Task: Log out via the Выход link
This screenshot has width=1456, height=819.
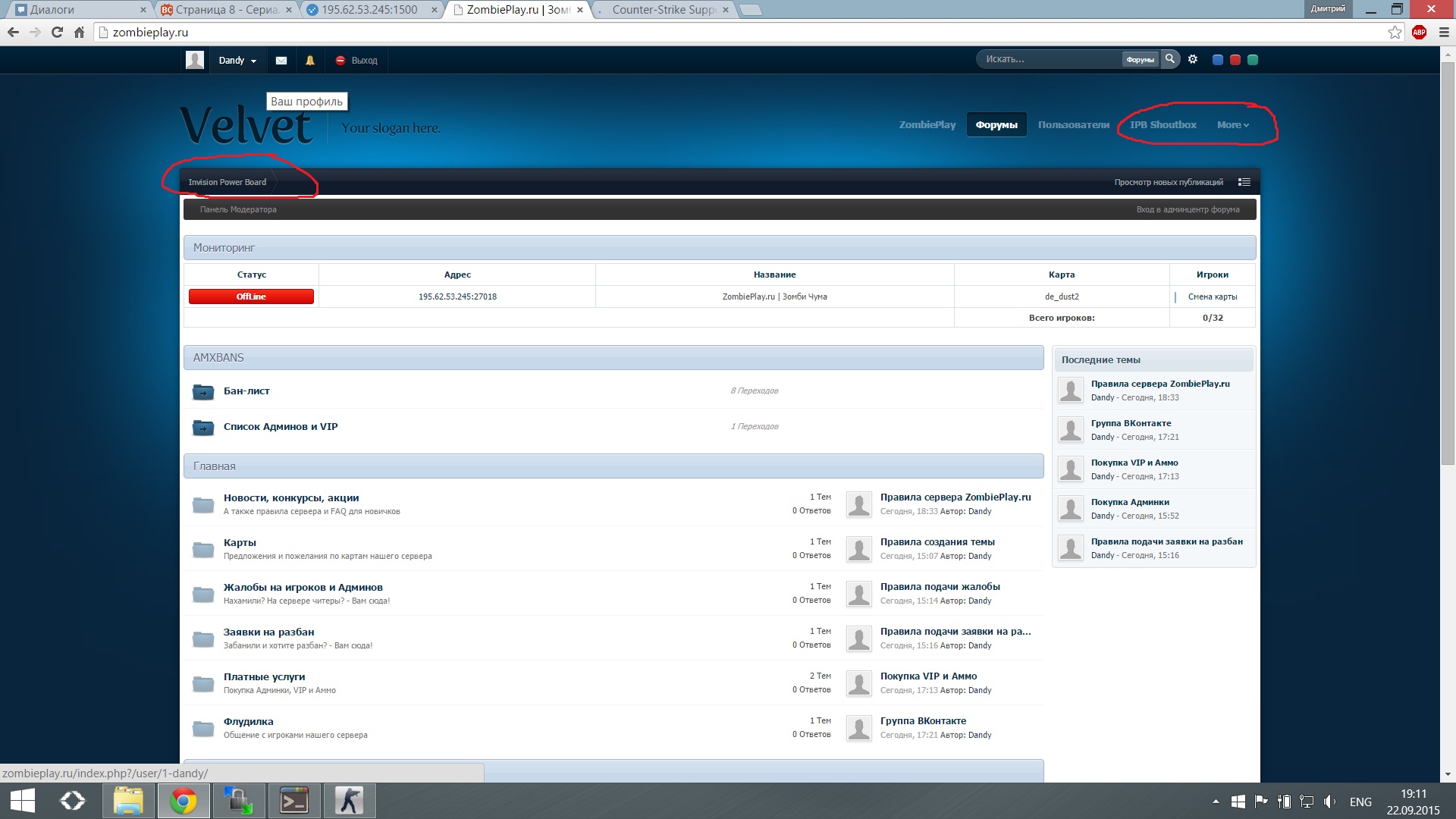Action: tap(356, 61)
